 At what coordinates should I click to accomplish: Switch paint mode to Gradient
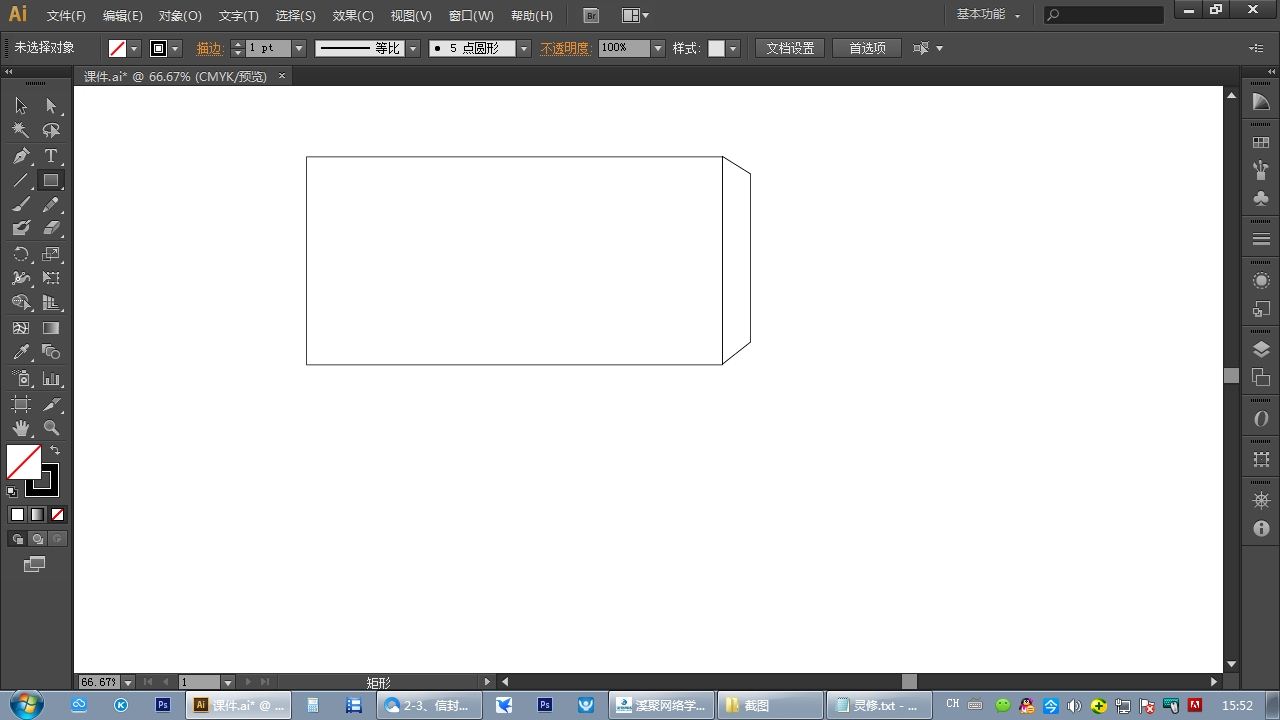pyautogui.click(x=37, y=515)
